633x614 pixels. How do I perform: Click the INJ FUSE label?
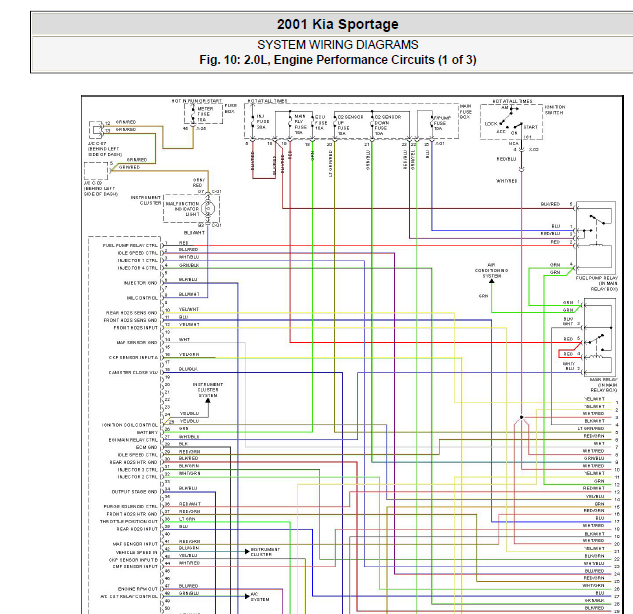[262, 122]
